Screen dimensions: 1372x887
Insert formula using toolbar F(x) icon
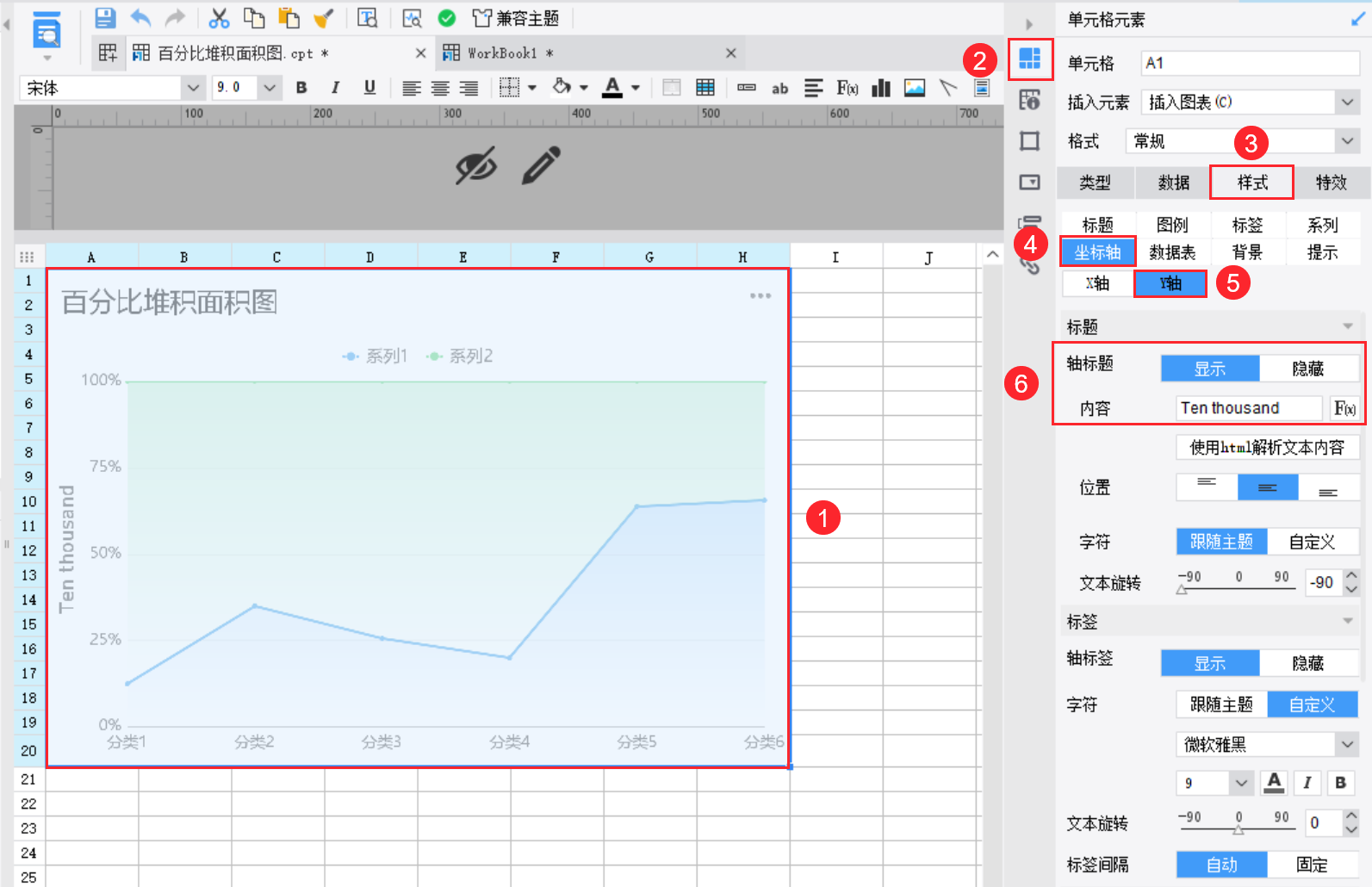(x=847, y=88)
